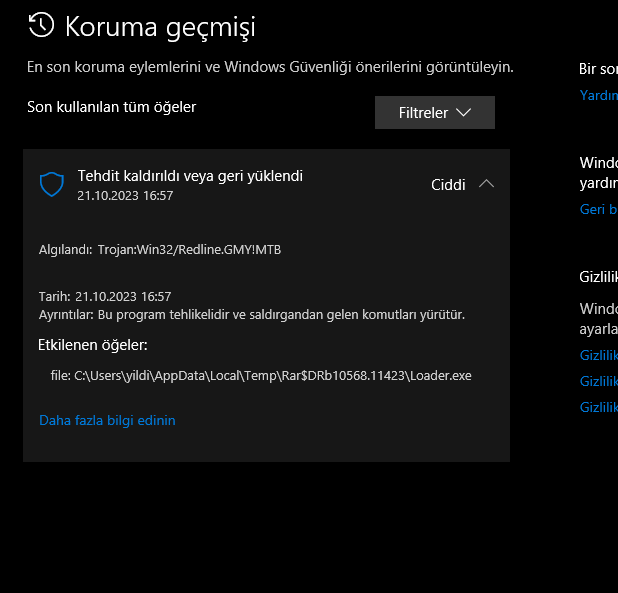Screen dimensions: 618x593
Task: Click the Son kullanılan tüm öğeler label
Action: tap(112, 107)
